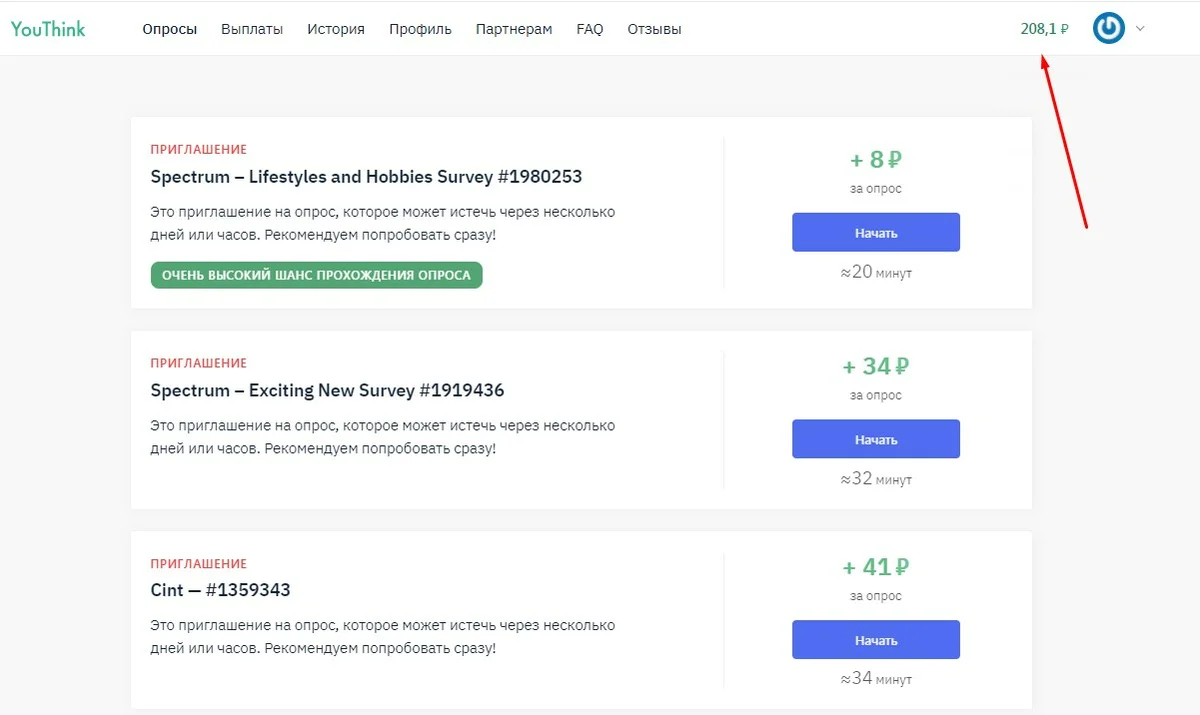Visit the FAQ page
Viewport: 1200px width, 715px height.
(x=590, y=30)
